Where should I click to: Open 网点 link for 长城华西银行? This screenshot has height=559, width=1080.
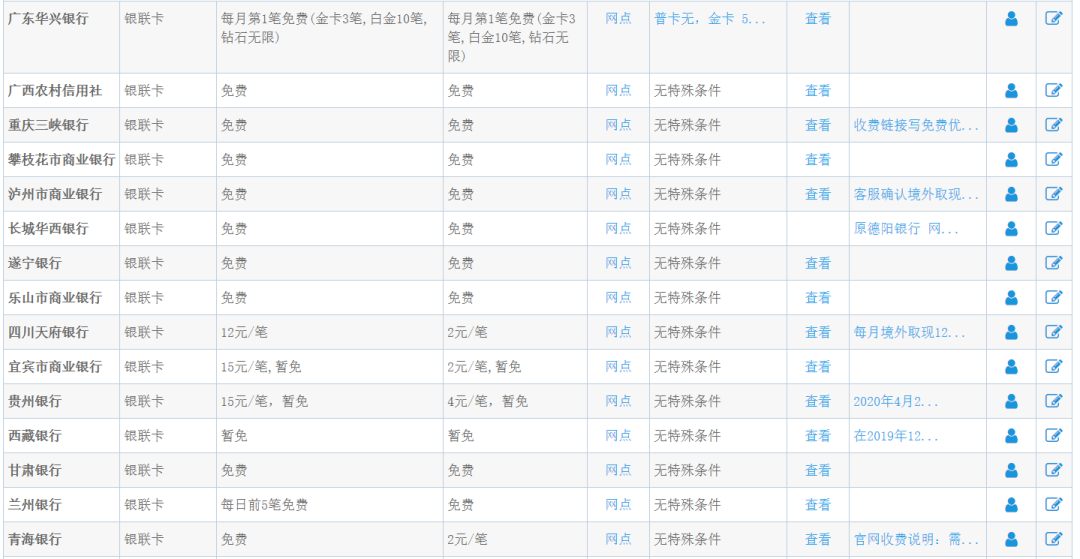618,229
